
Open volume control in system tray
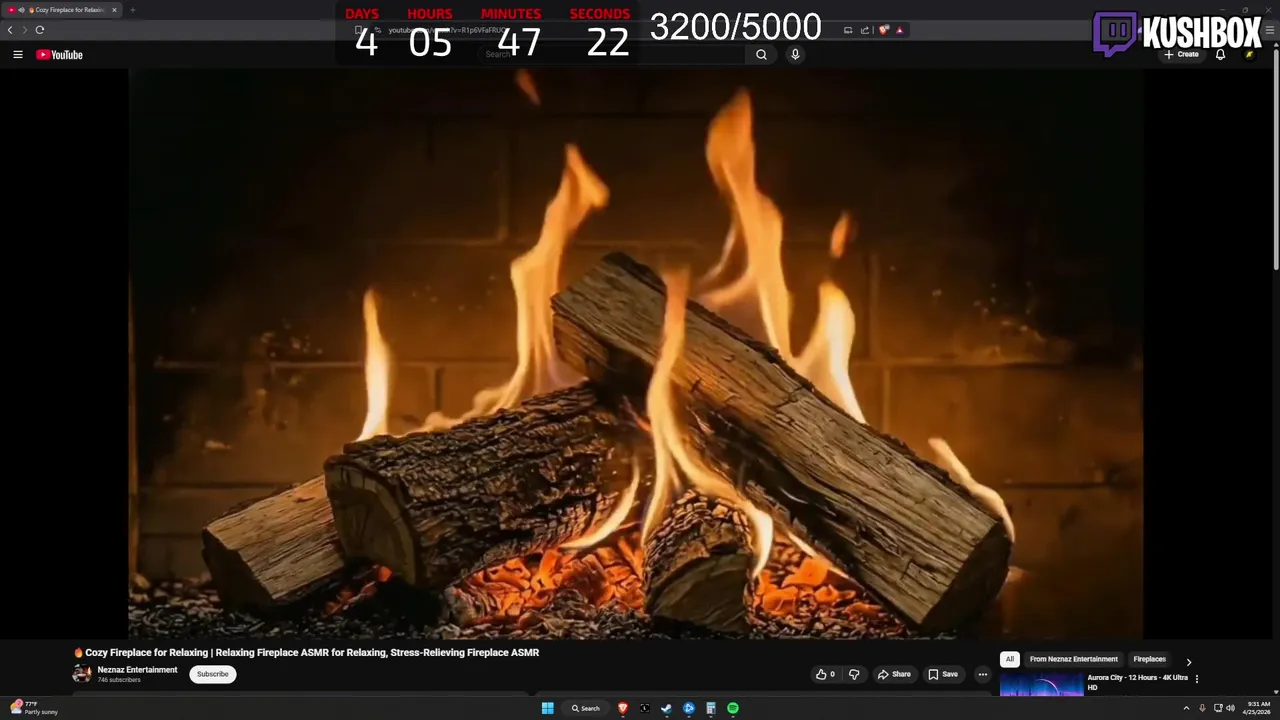(1230, 708)
